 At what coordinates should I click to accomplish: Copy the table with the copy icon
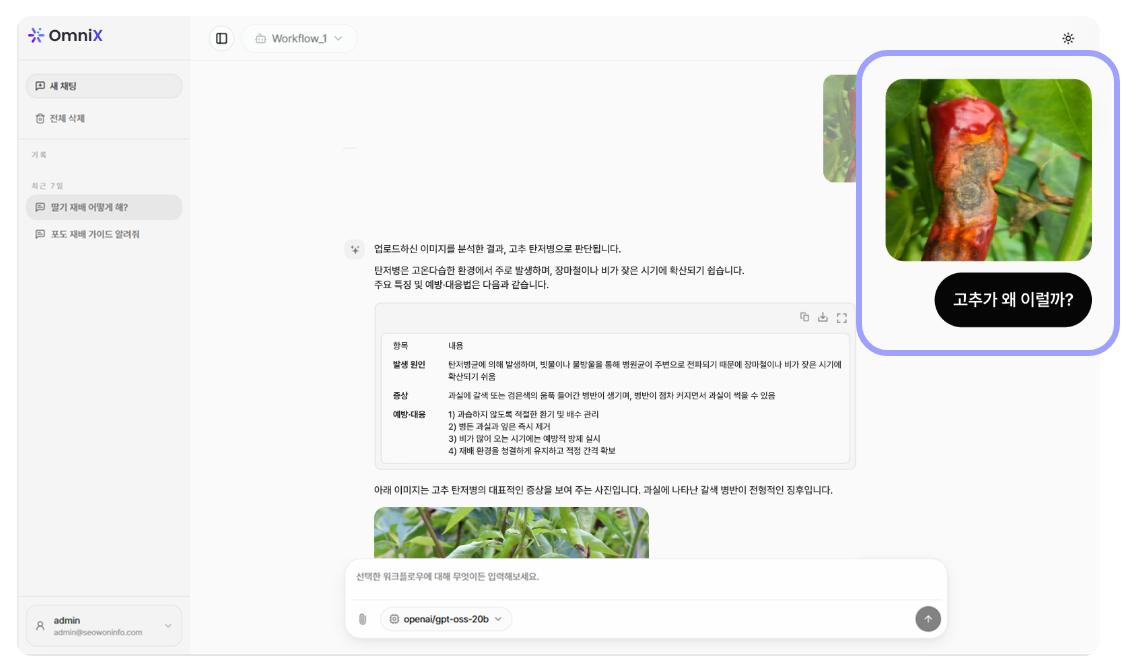pyautogui.click(x=804, y=317)
